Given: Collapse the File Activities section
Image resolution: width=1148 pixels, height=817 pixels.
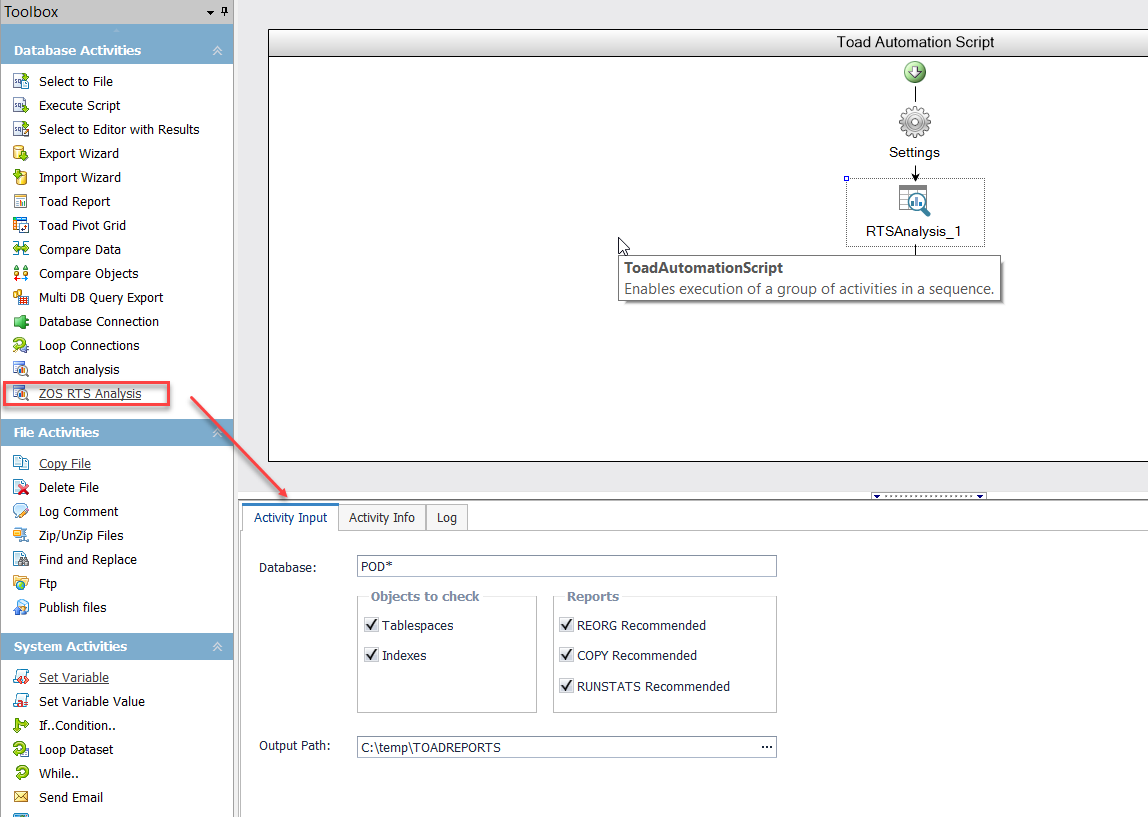Looking at the screenshot, I should 217,433.
